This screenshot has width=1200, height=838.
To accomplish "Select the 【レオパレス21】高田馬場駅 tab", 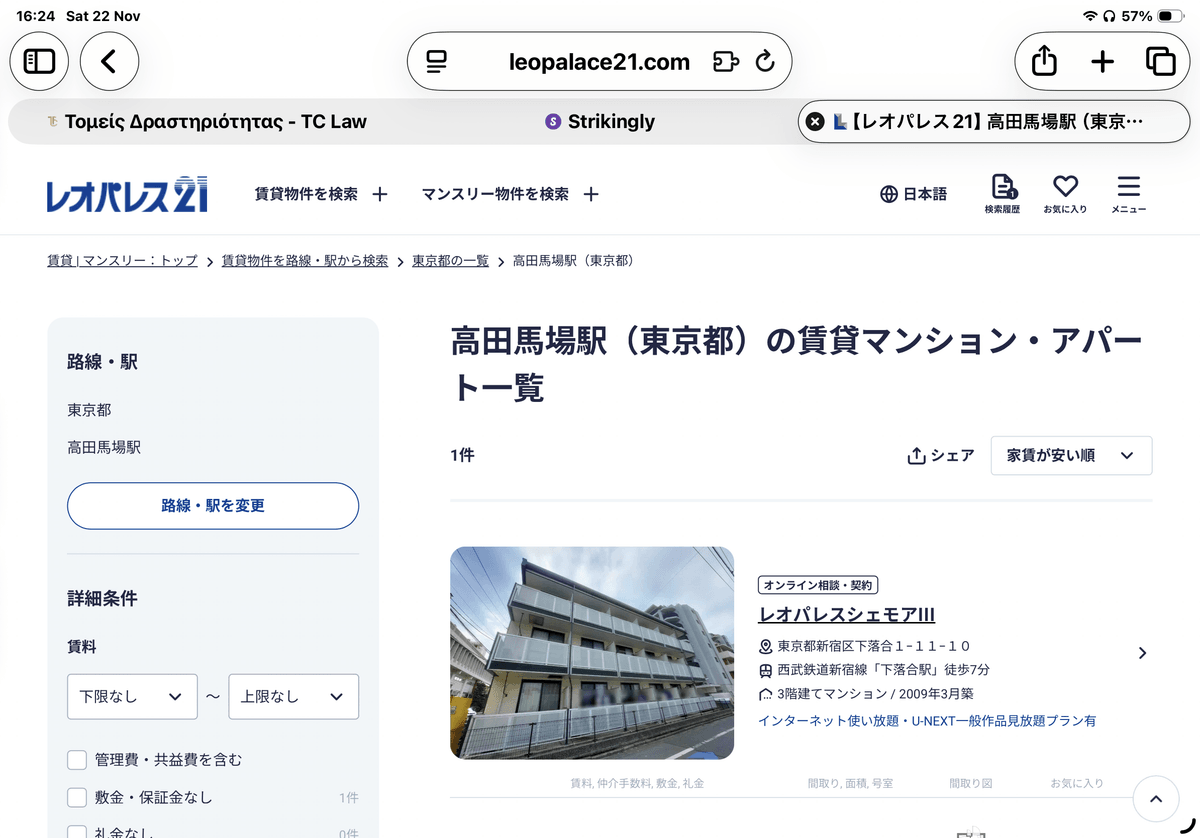I will (995, 121).
